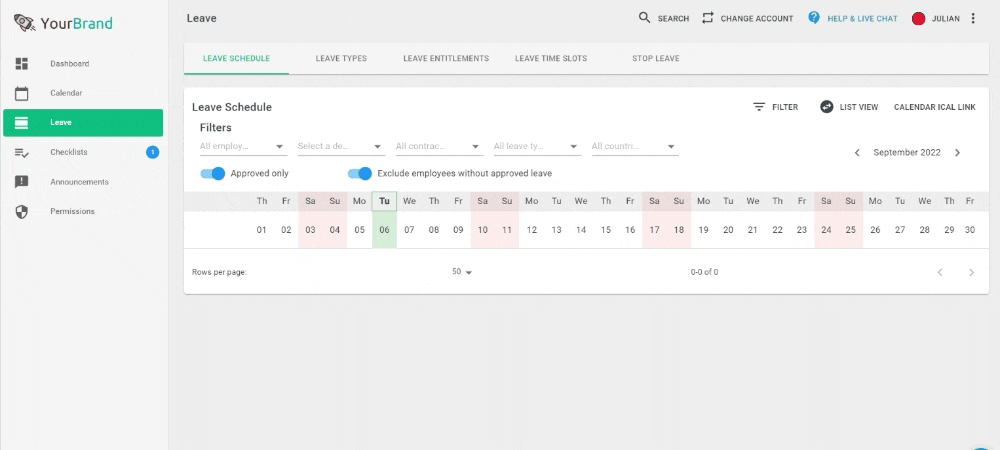Open the Dashboard sidebar icon
The image size is (1000, 450).
click(x=22, y=64)
